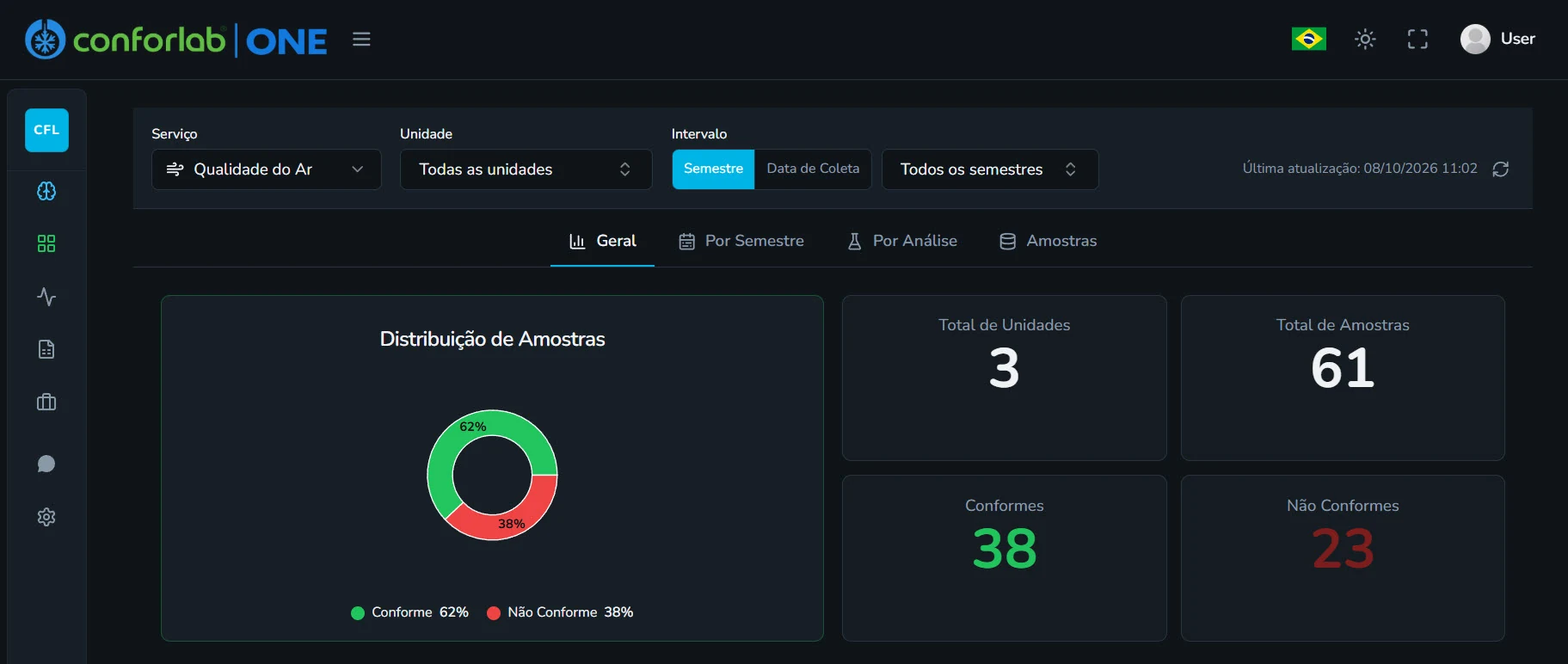
Task: Open the activity pulse sidebar item
Action: tap(46, 297)
